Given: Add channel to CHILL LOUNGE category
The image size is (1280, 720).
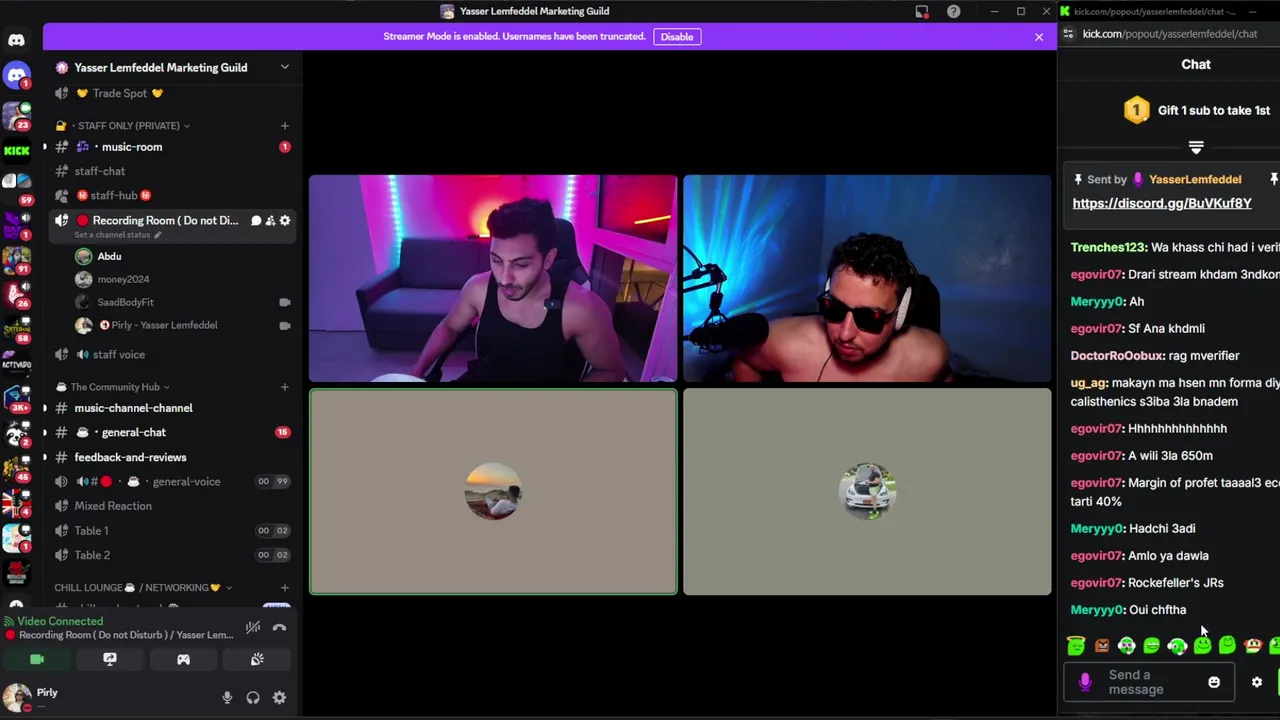Looking at the screenshot, I should point(284,588).
